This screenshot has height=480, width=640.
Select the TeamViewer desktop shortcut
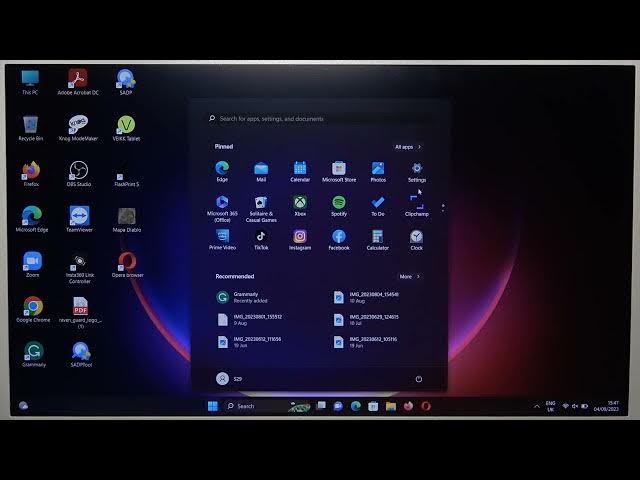[x=79, y=219]
